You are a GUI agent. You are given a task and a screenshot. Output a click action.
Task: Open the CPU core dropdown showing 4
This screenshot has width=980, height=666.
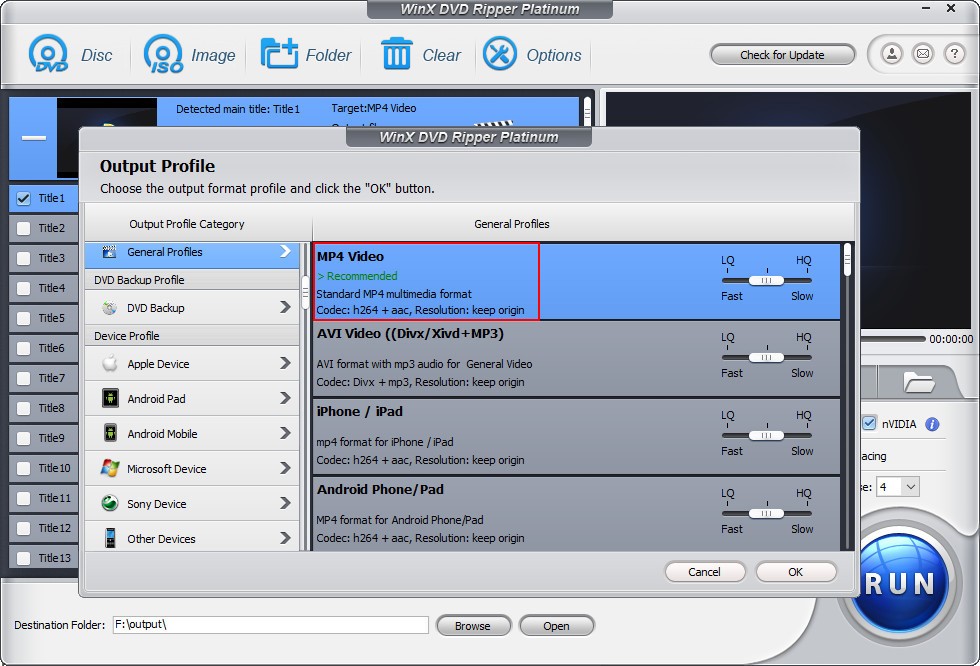coord(898,487)
